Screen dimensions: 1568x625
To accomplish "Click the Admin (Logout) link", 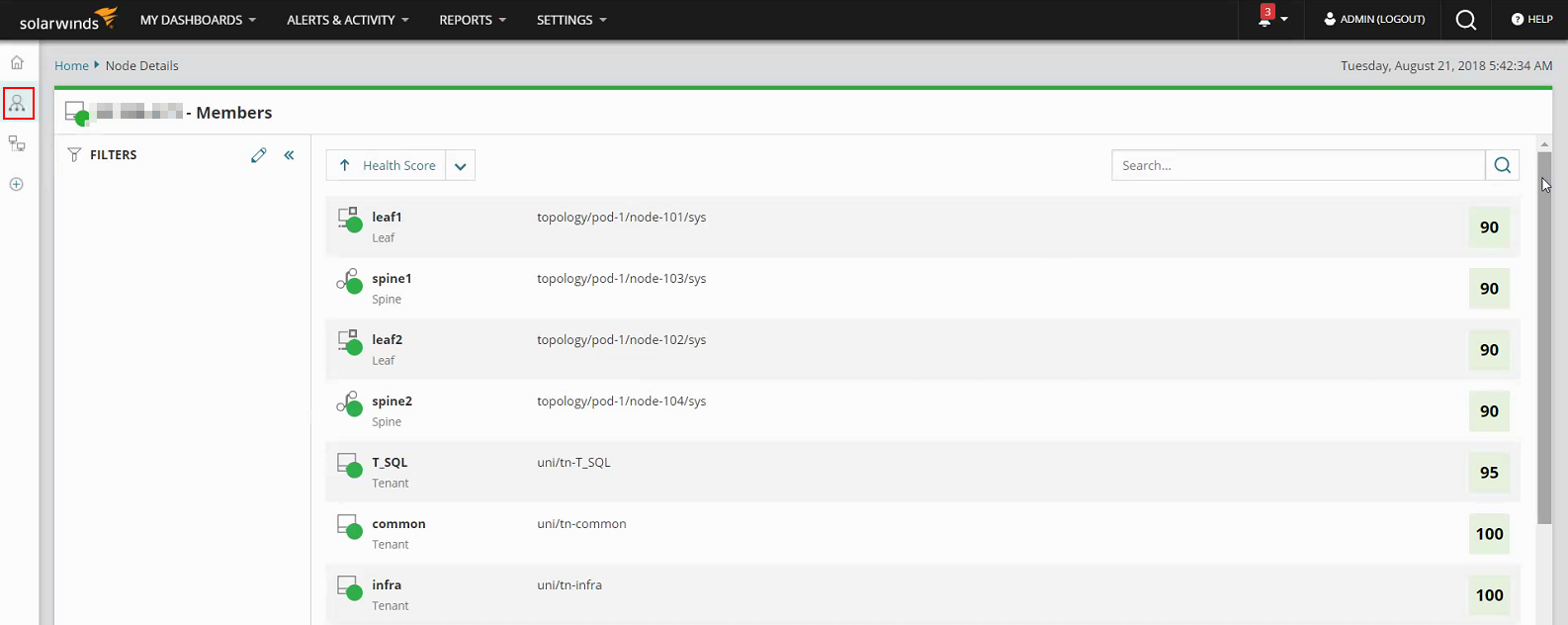I will (x=1374, y=19).
